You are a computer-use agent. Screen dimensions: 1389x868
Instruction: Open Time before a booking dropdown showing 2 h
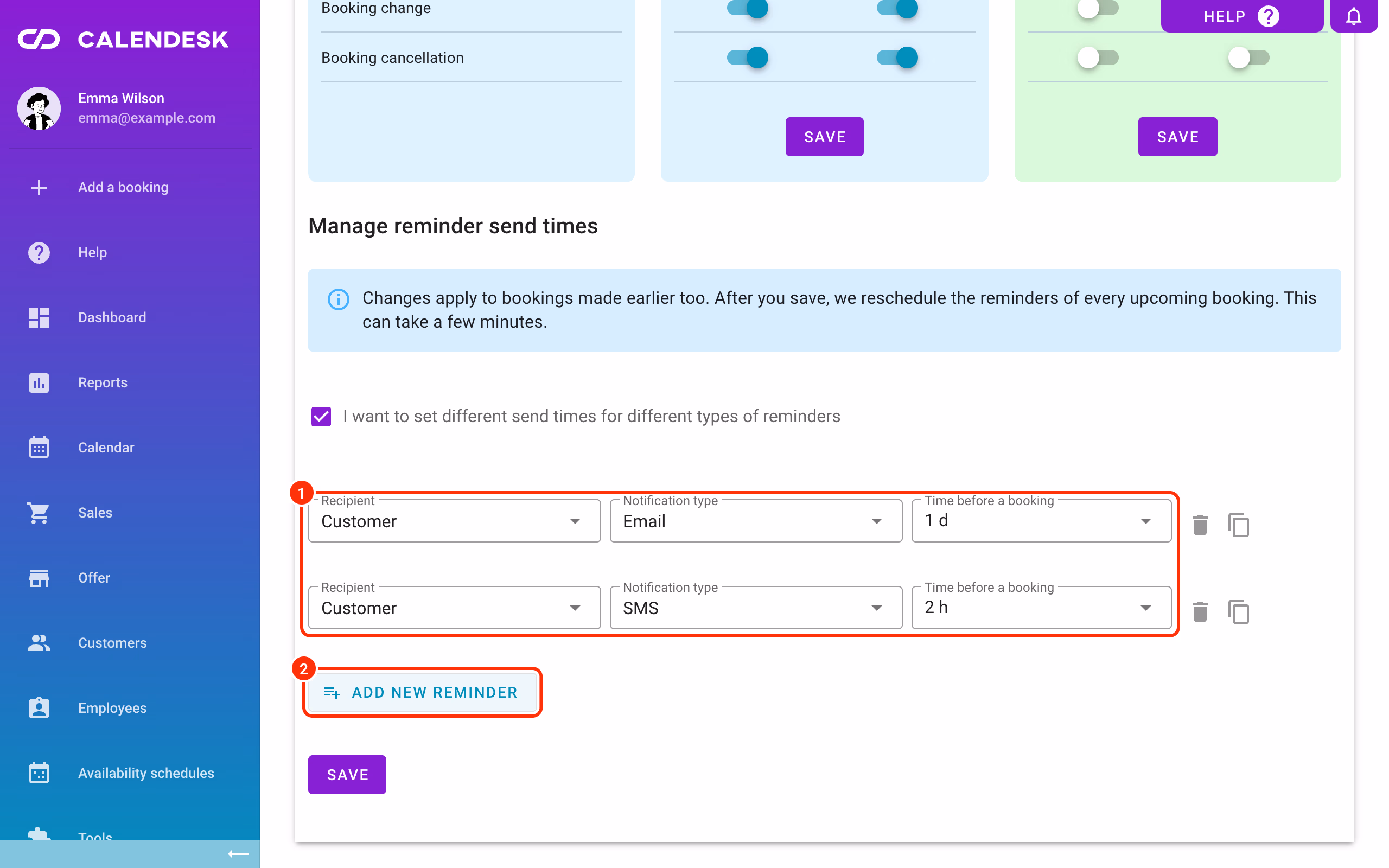[1041, 608]
